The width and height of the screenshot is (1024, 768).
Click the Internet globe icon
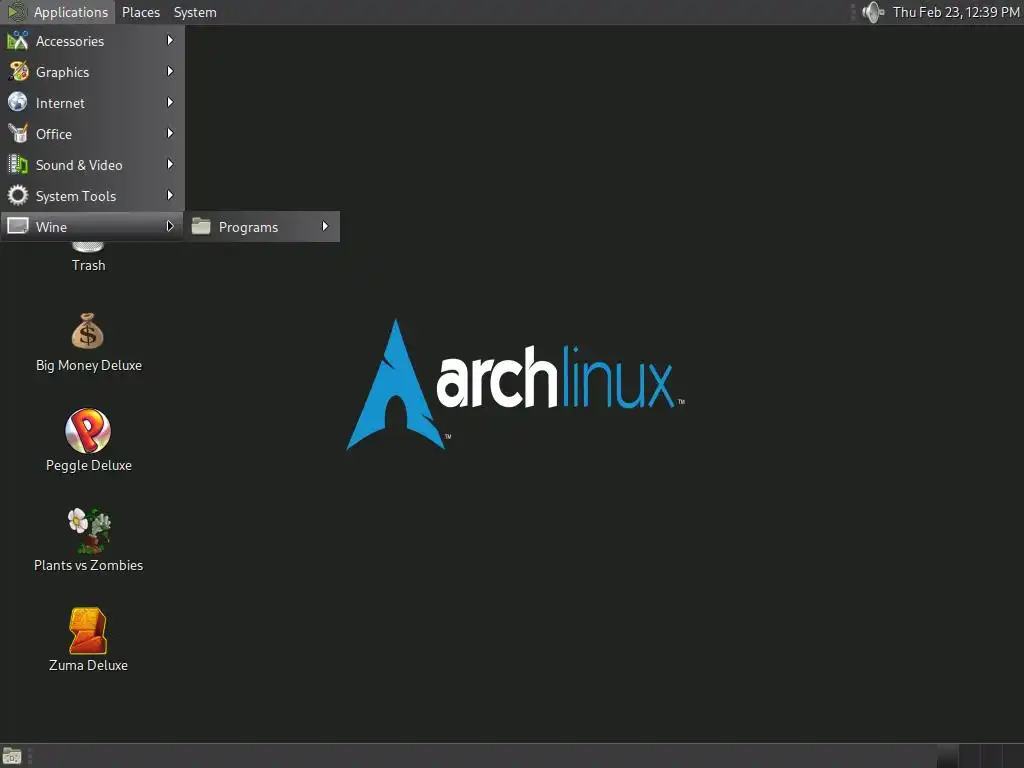(18, 103)
